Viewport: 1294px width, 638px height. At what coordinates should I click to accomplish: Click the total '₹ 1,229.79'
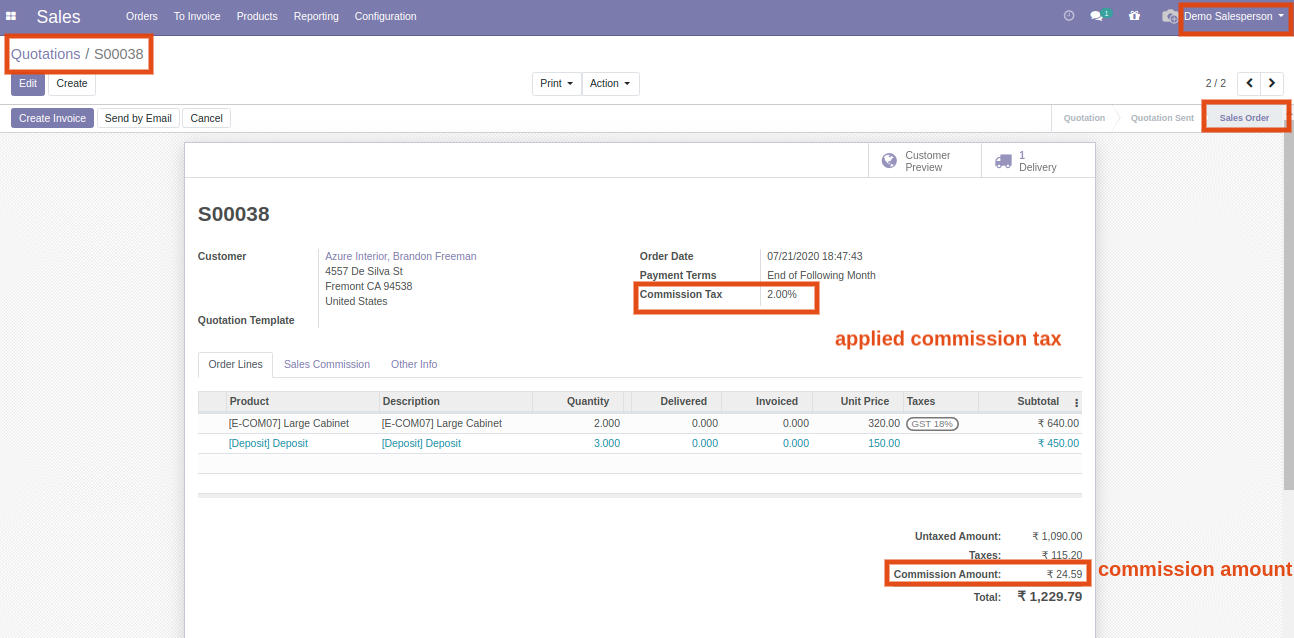tap(1050, 597)
